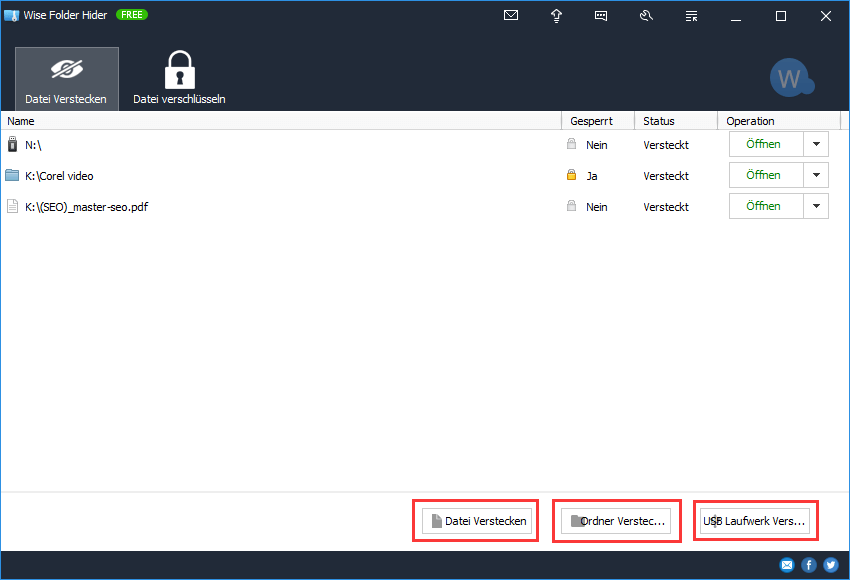
Task: Select the K:\(SEO)_master-seo.pdf entry
Action: tap(86, 207)
